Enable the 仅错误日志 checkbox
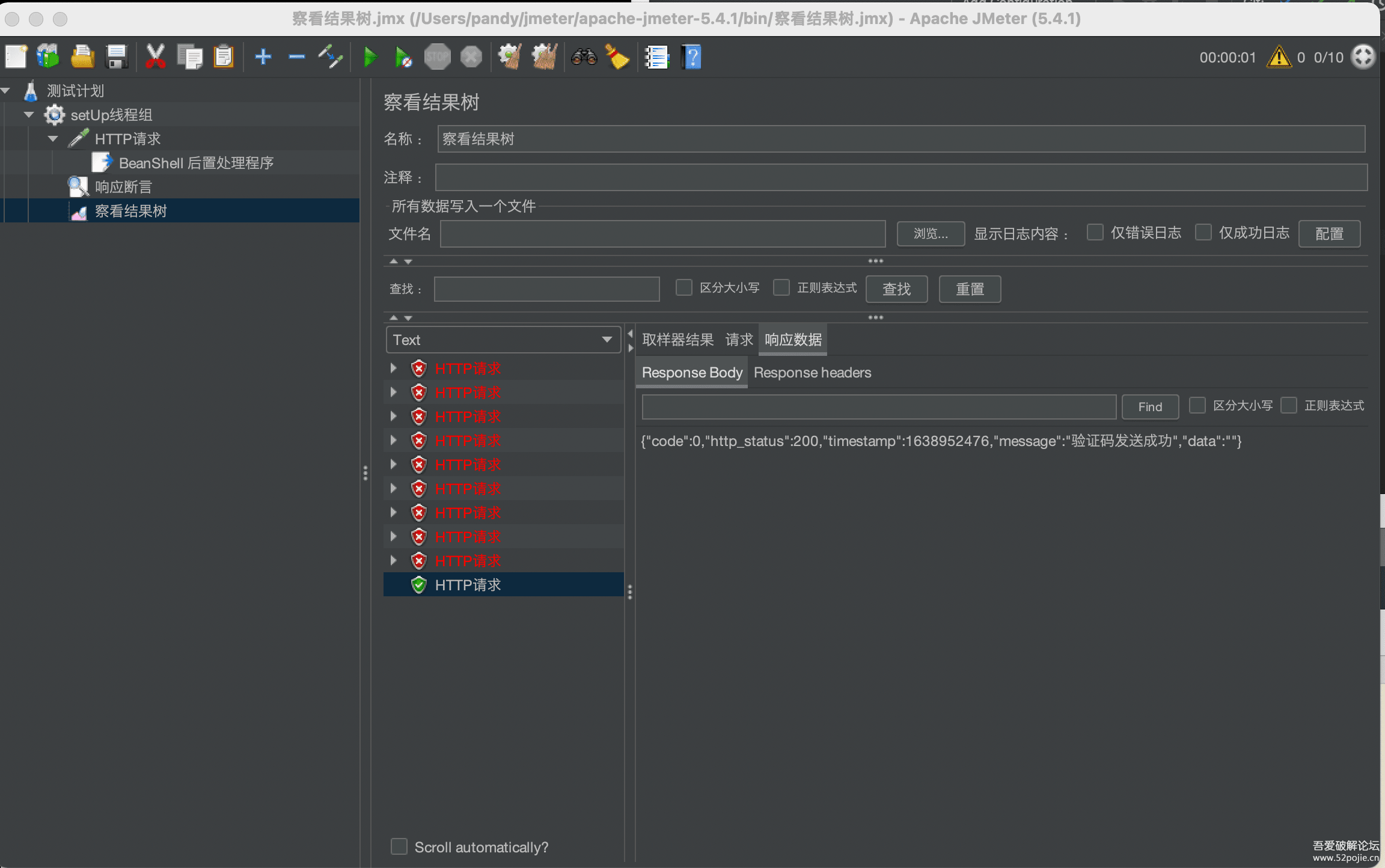The height and width of the screenshot is (868, 1385). [x=1095, y=233]
